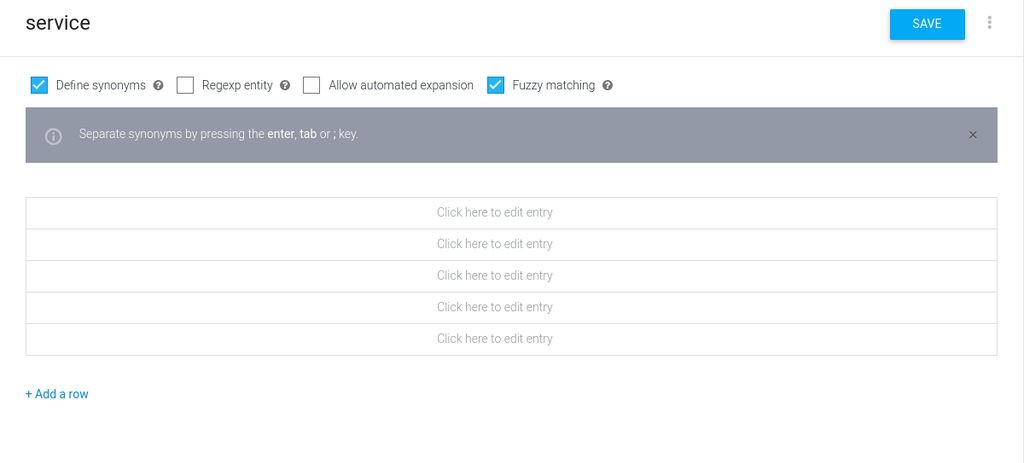This screenshot has width=1024, height=463.
Task: Uncheck the Define synonyms checkbox
Action: pyautogui.click(x=40, y=85)
